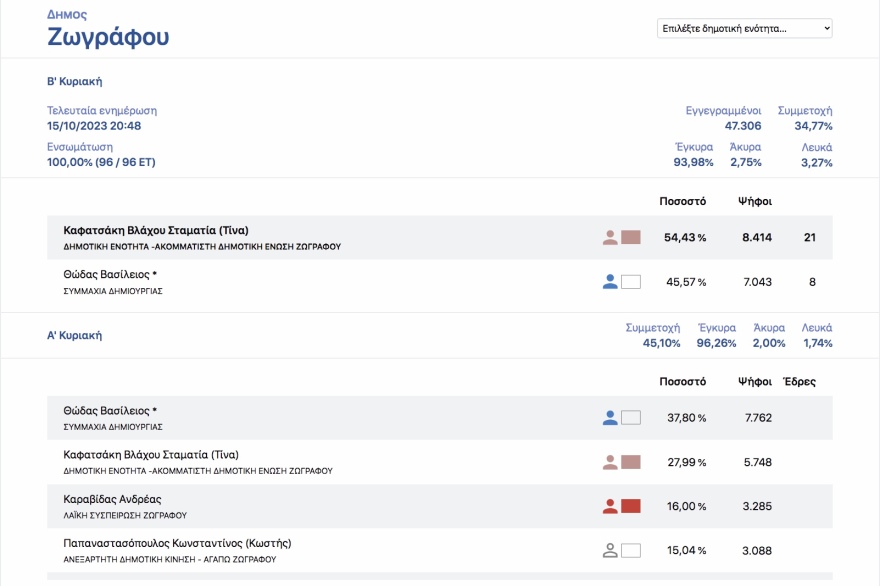
Task: Click candidate Παπαναστασόπουλος Κωνσταντίνος (Κωστής)
Action: coord(177,543)
